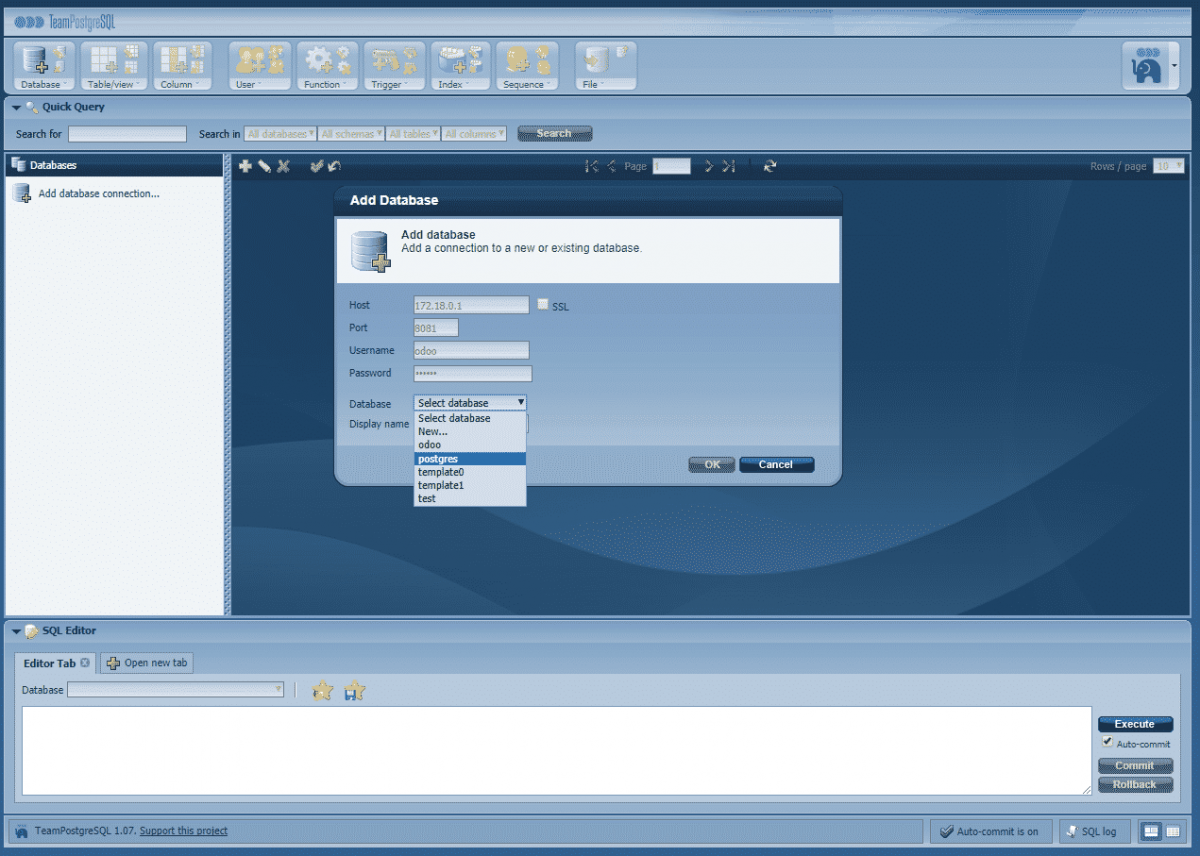The height and width of the screenshot is (856, 1200).
Task: Click Cancel in Add Database dialog
Action: pos(776,464)
